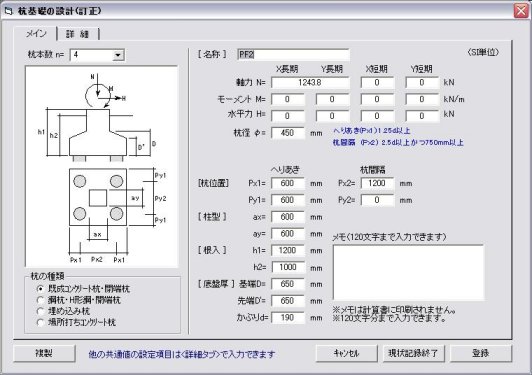Viewport: 532px width, 375px height.
Task: Click the メモ text area
Action: click(408, 273)
